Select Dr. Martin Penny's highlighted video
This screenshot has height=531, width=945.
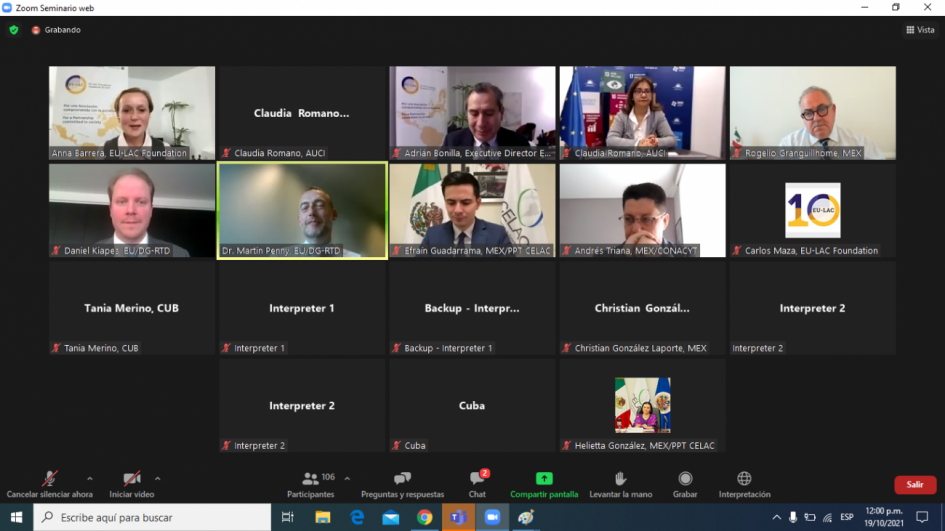pyautogui.click(x=302, y=210)
